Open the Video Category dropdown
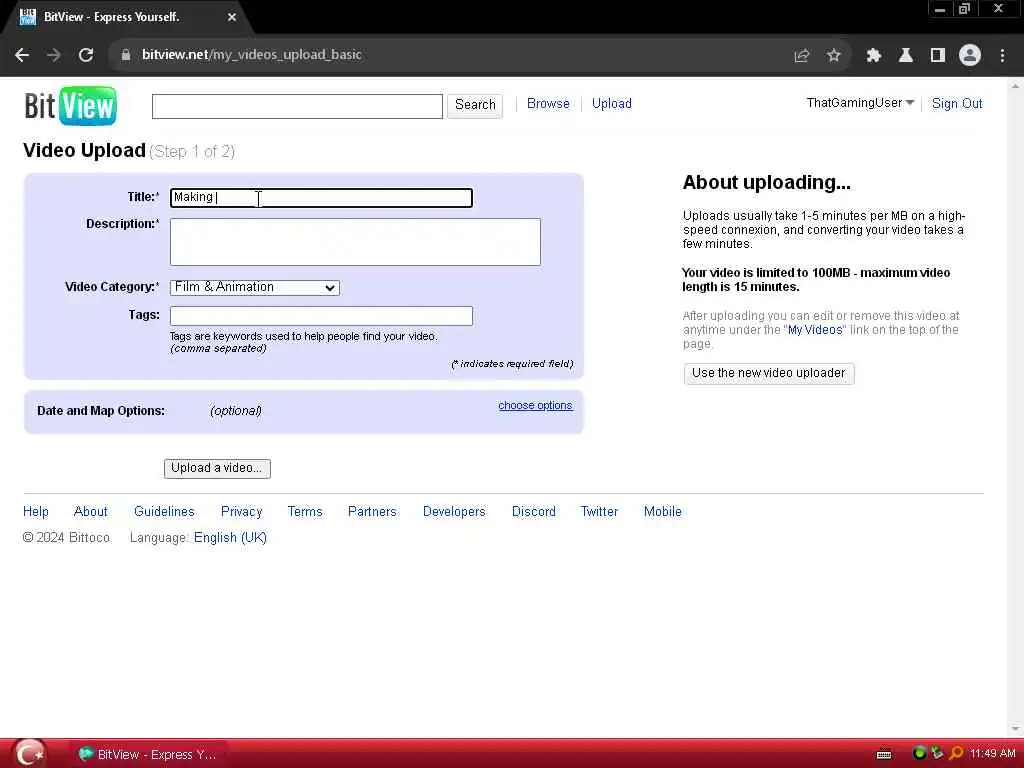 (x=255, y=287)
